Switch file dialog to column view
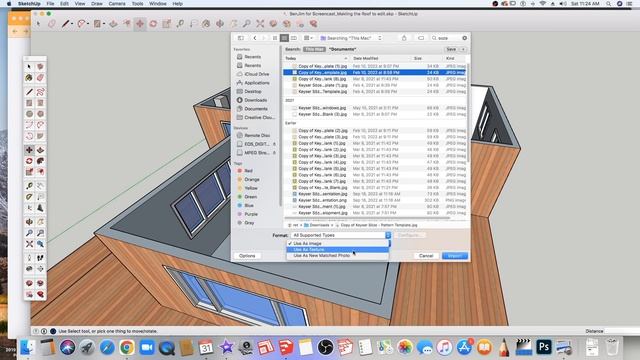Image resolution: width=640 pixels, height=360 pixels. coord(294,38)
